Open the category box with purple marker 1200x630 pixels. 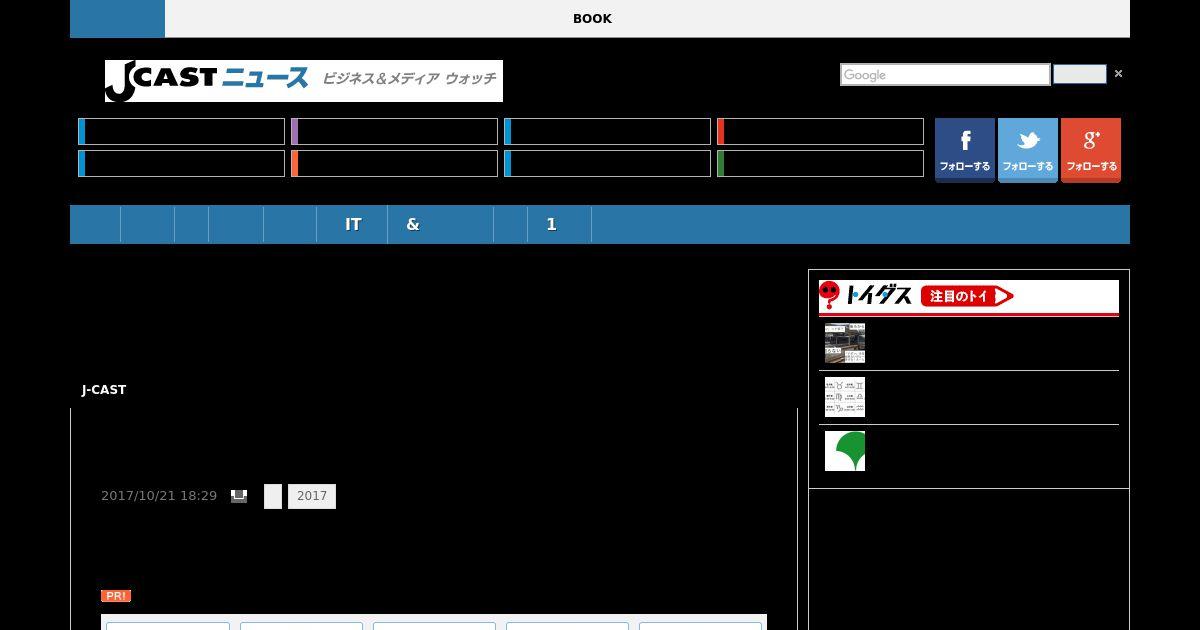pyautogui.click(x=394, y=132)
